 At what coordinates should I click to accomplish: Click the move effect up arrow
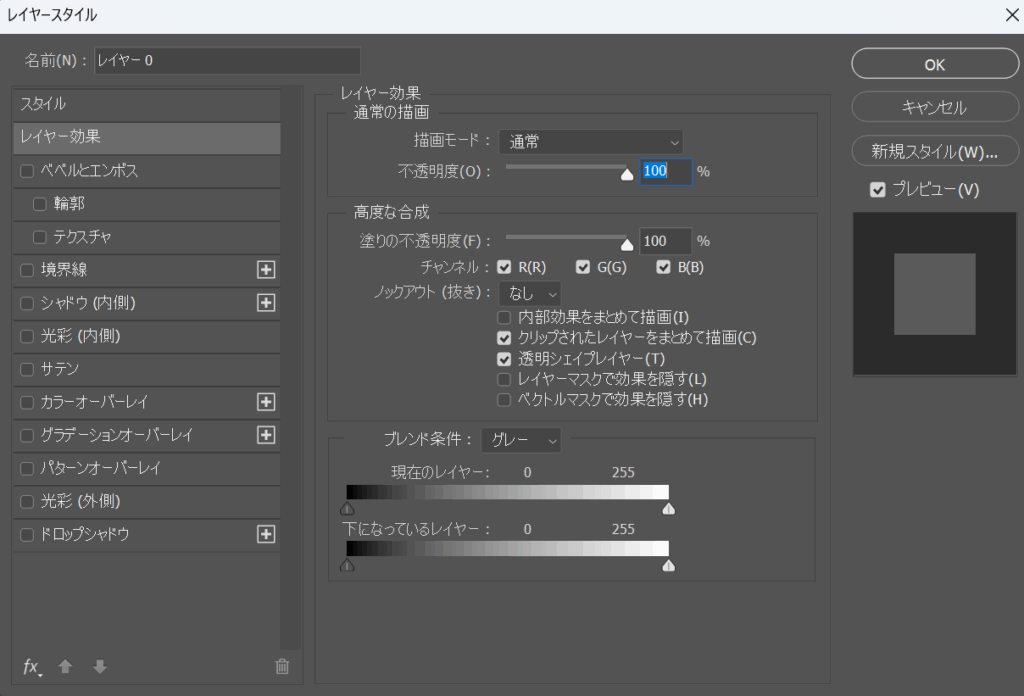pos(65,666)
